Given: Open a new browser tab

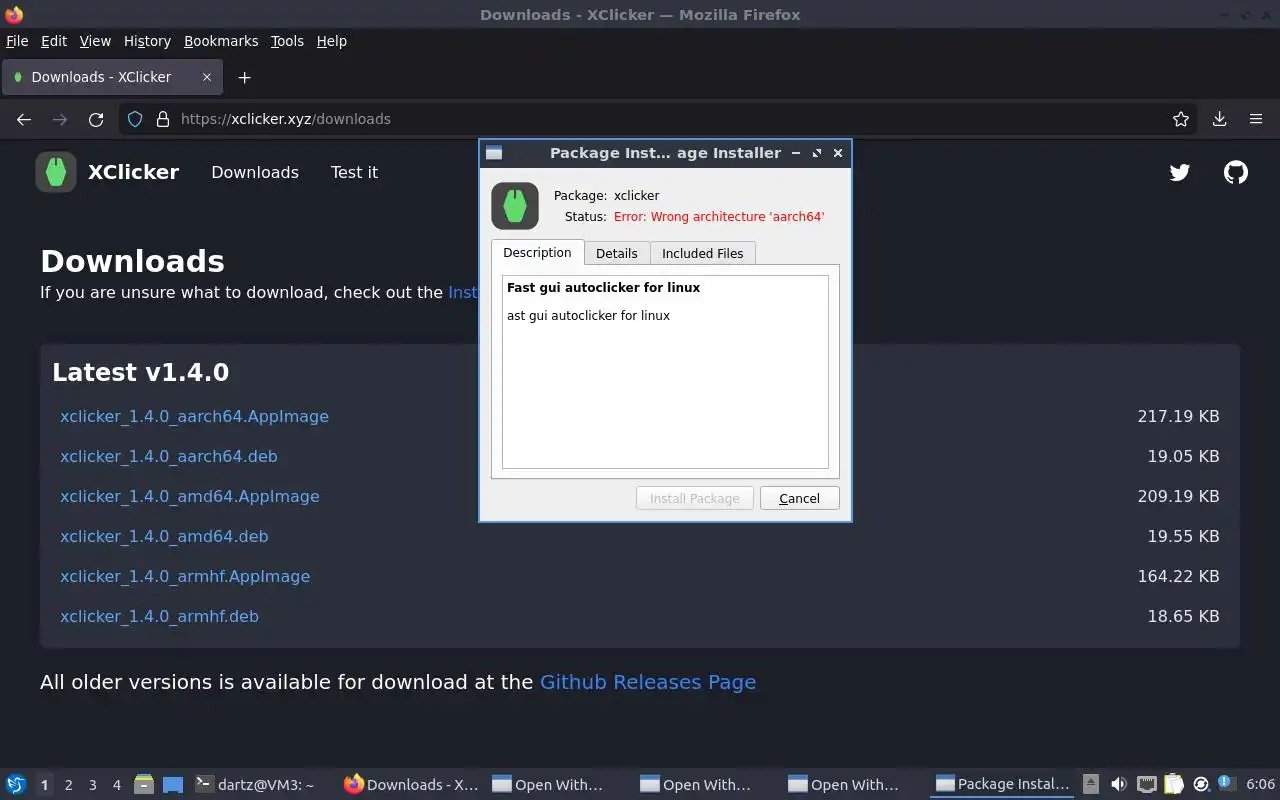Looking at the screenshot, I should 244,77.
